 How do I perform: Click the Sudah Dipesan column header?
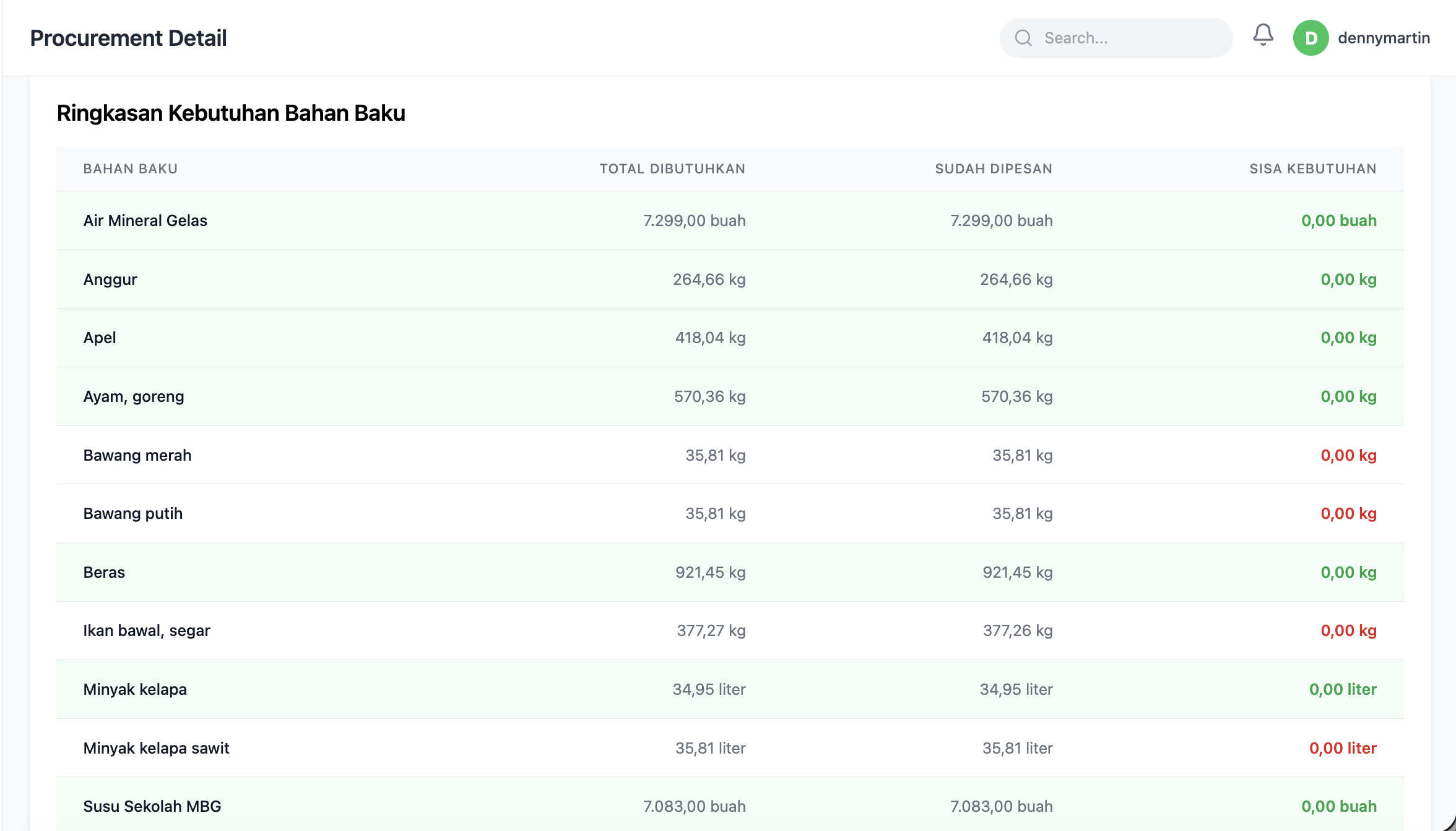993,168
